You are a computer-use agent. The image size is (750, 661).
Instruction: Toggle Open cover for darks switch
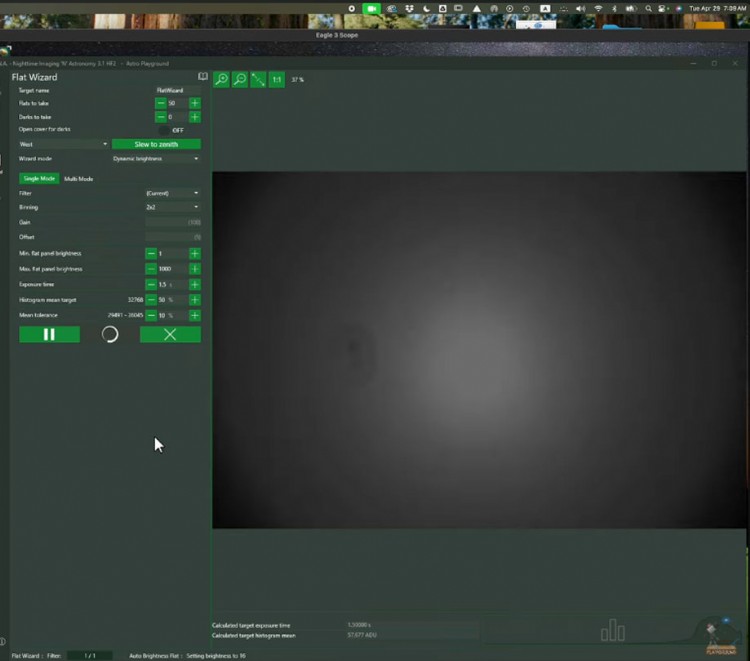coord(164,130)
